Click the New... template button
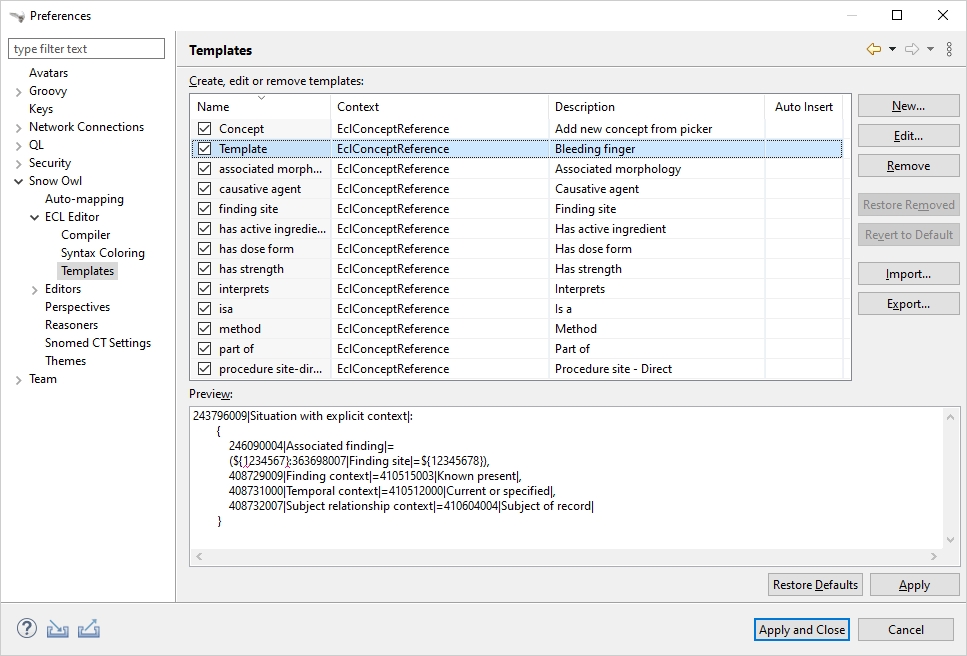Screen dimensions: 967x656 point(908,106)
